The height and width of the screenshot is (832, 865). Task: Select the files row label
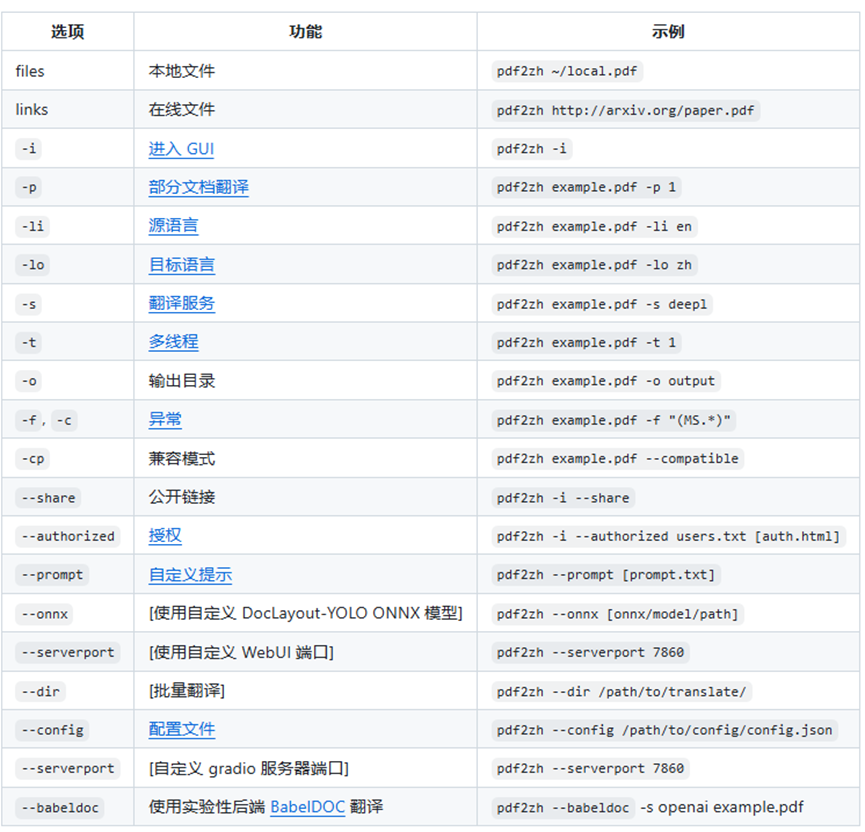click(x=29, y=71)
